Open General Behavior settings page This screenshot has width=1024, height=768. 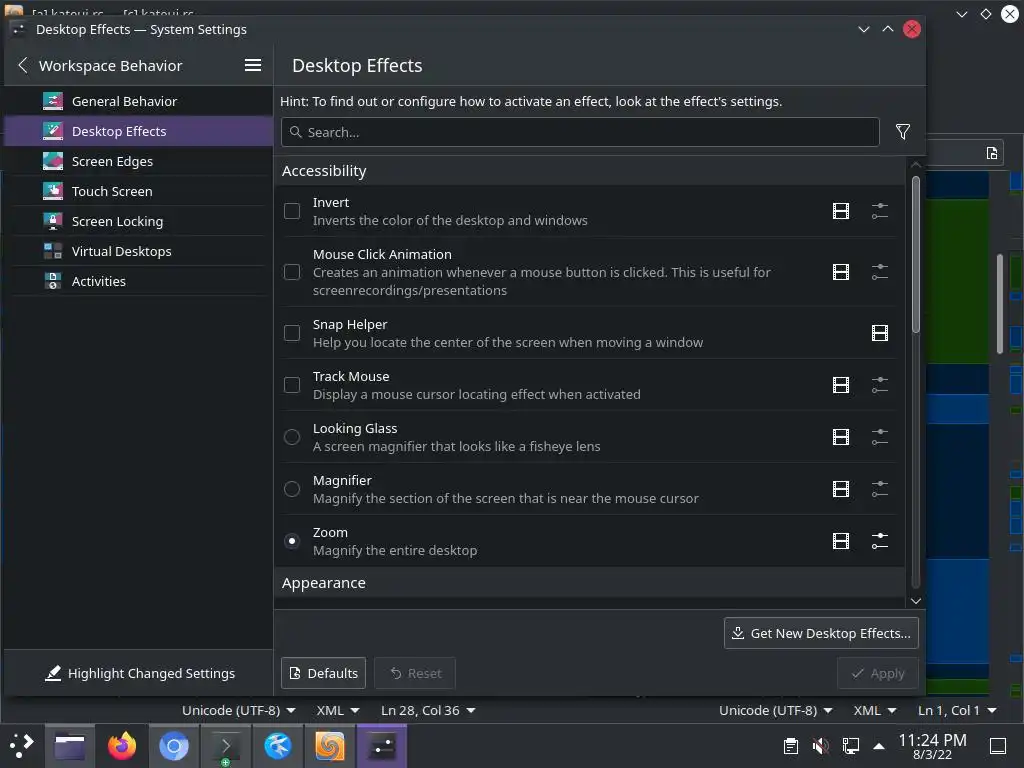[138, 101]
